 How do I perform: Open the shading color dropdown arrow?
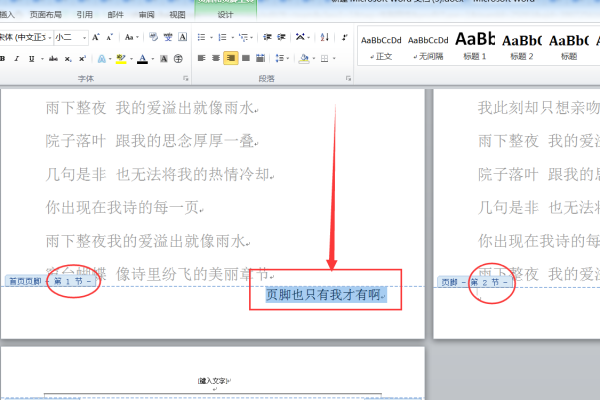point(314,59)
